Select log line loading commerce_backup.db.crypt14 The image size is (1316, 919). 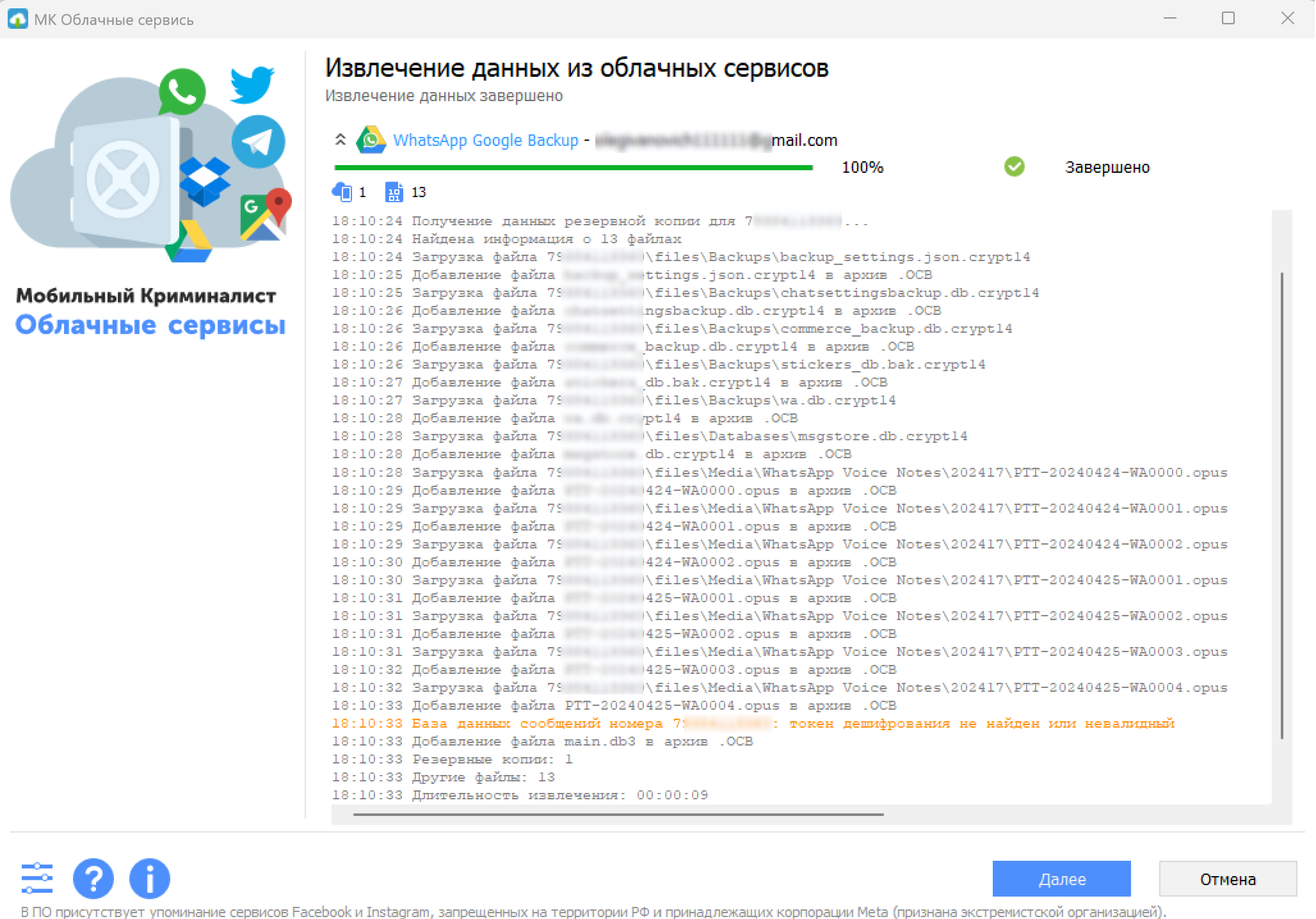pyautogui.click(x=672, y=329)
